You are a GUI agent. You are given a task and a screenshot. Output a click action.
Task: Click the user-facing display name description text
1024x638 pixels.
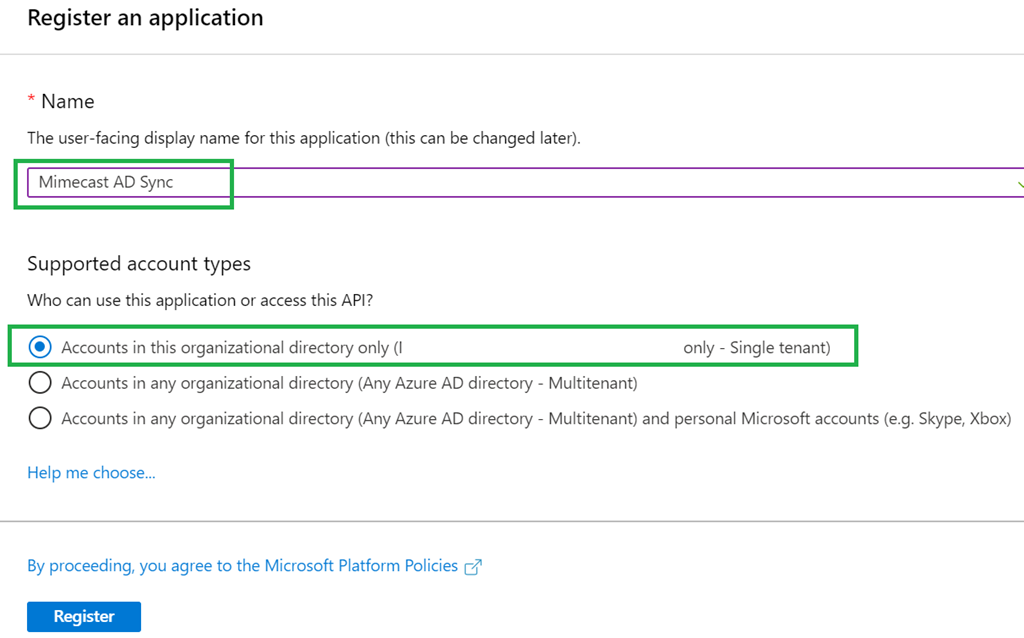point(304,138)
